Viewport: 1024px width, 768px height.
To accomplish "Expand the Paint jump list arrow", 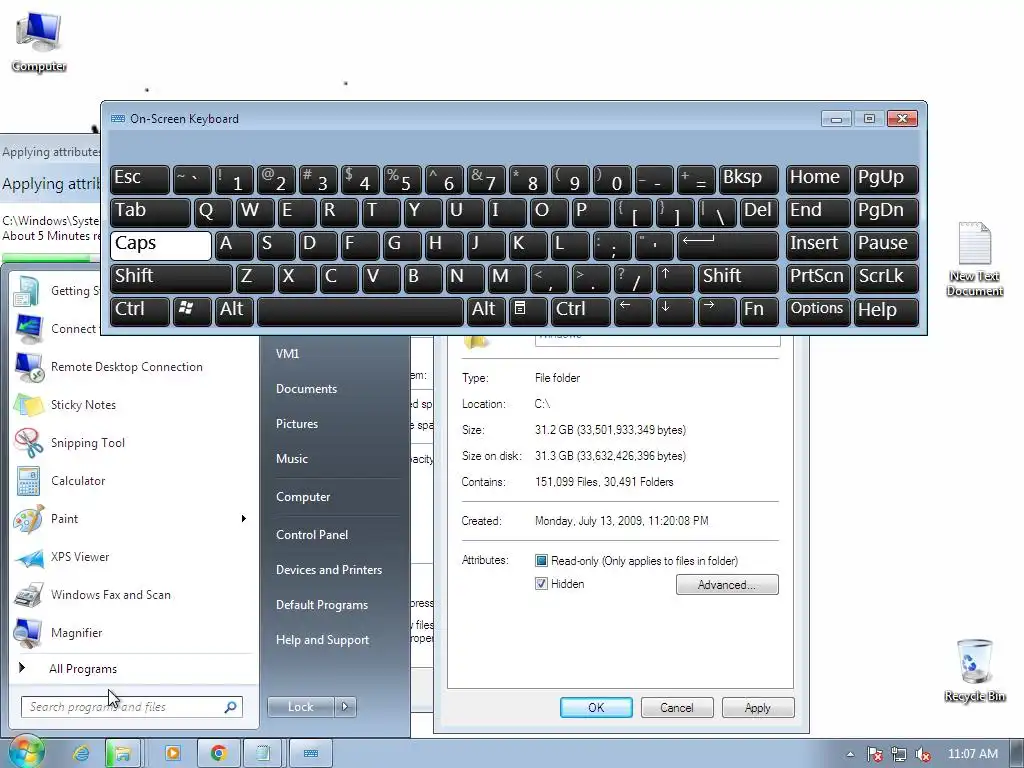I will [x=244, y=519].
